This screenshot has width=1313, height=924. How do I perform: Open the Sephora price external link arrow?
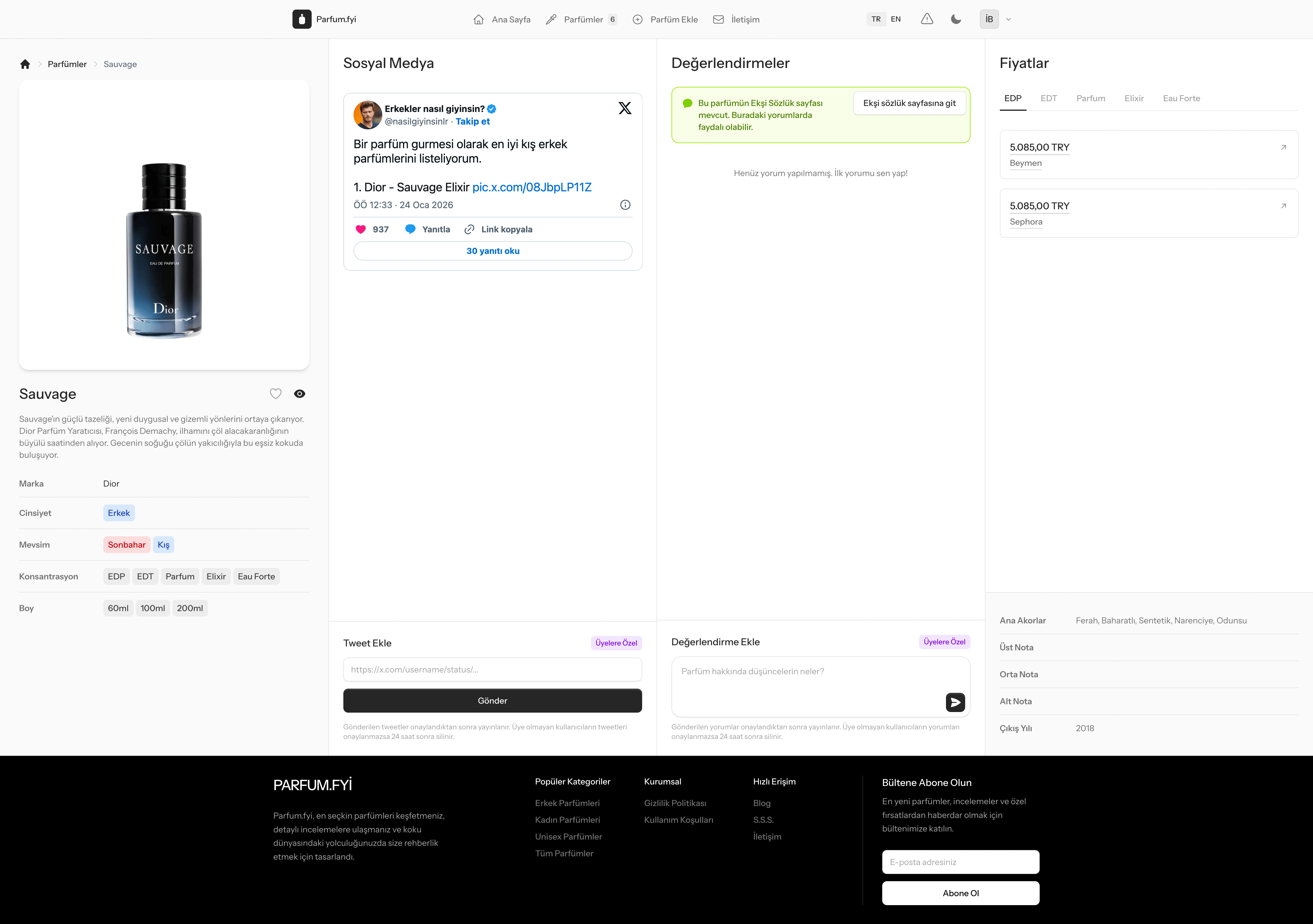click(x=1283, y=206)
